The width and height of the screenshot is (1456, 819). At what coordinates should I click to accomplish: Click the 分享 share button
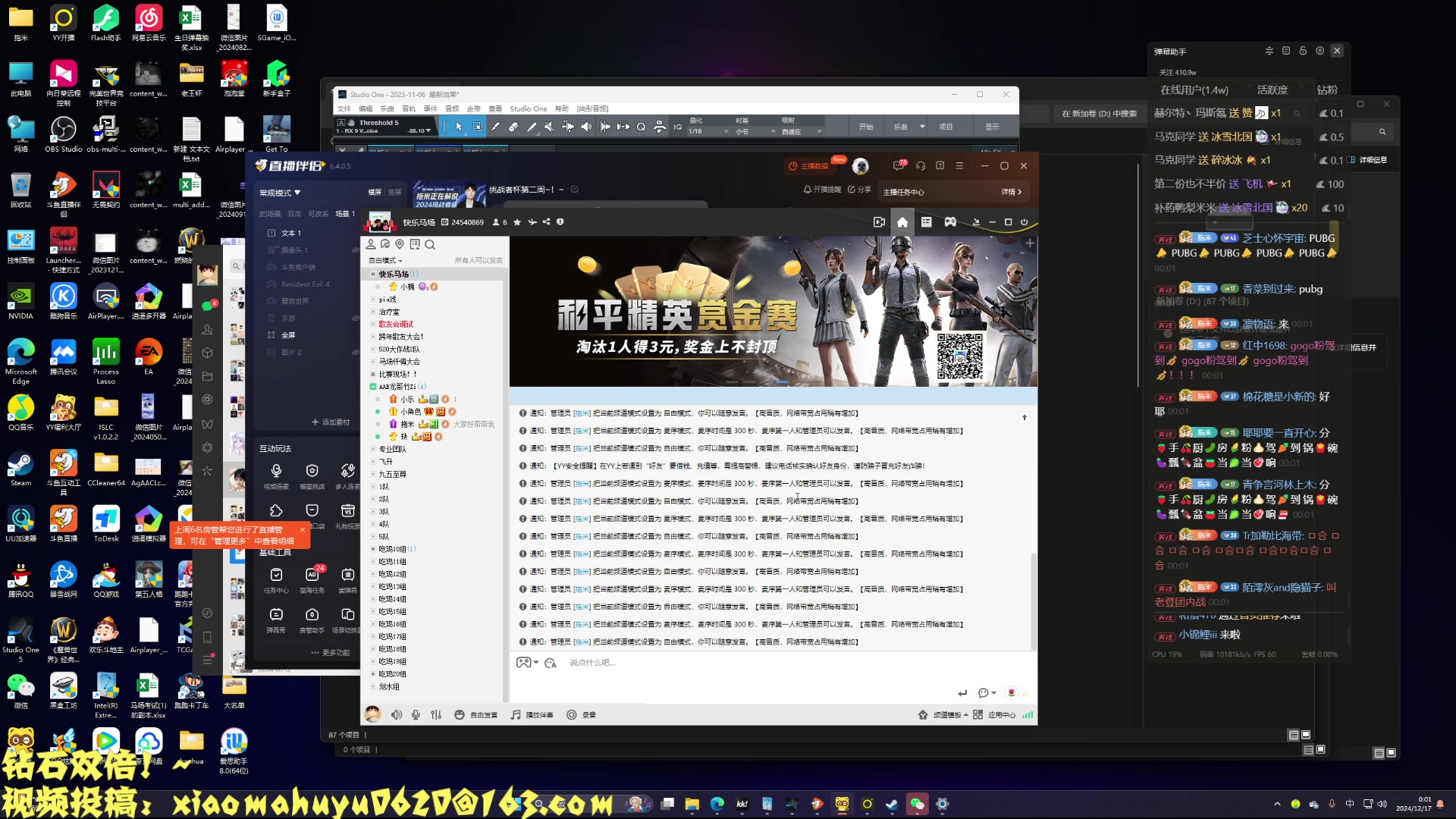tap(859, 190)
